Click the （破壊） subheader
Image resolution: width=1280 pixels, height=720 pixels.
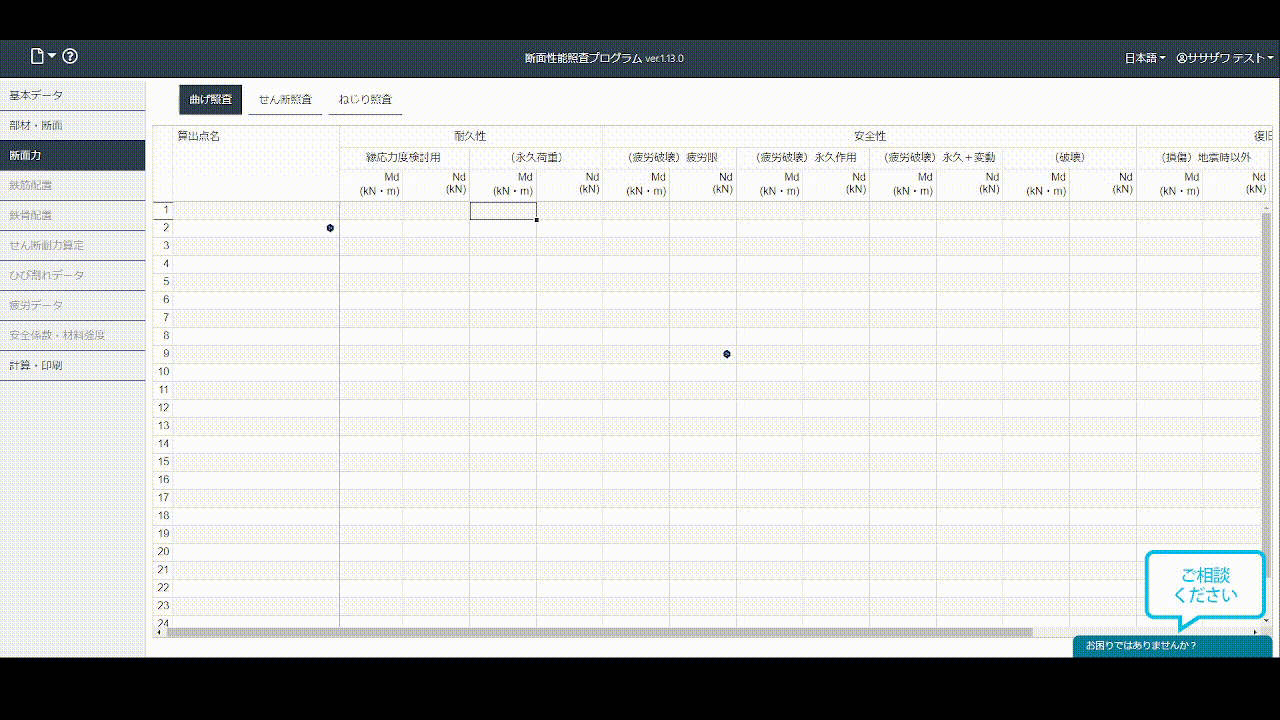(1069, 157)
